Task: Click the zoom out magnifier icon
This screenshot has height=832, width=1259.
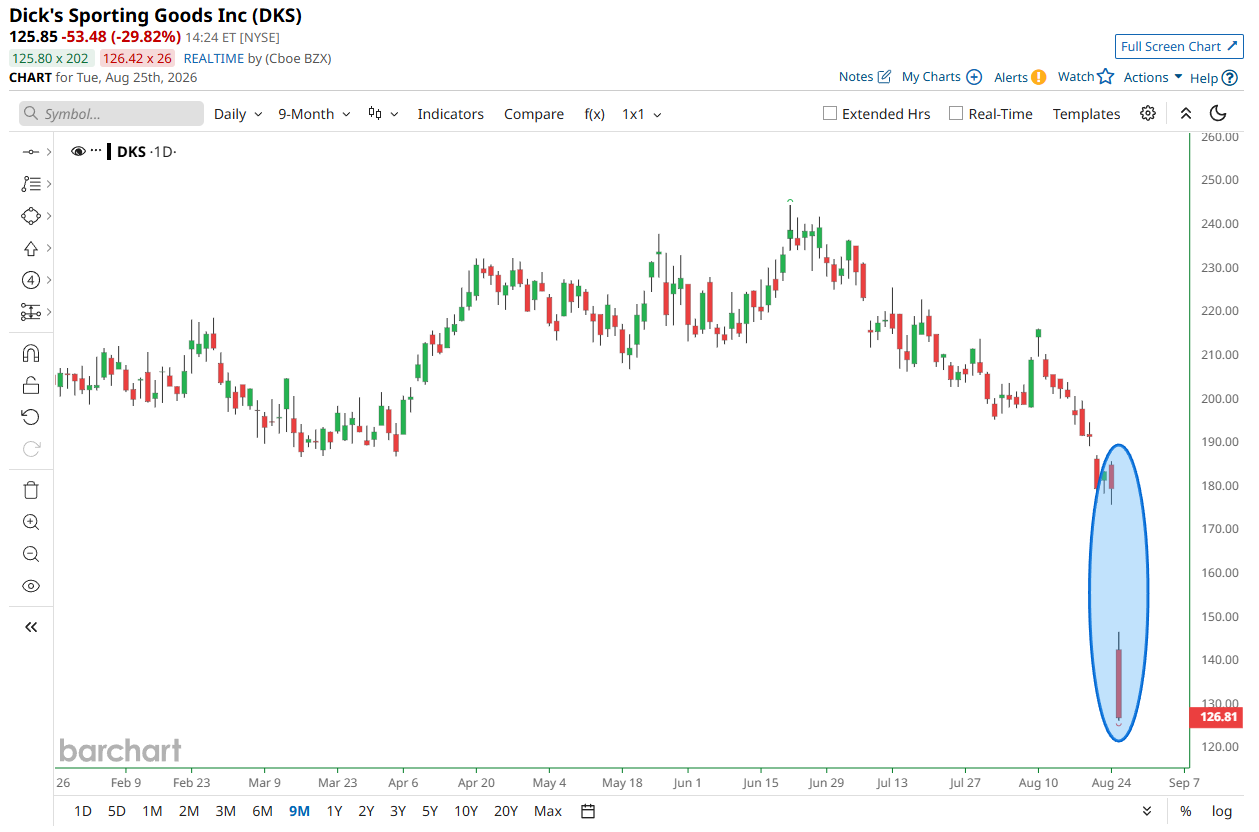Action: click(x=30, y=554)
